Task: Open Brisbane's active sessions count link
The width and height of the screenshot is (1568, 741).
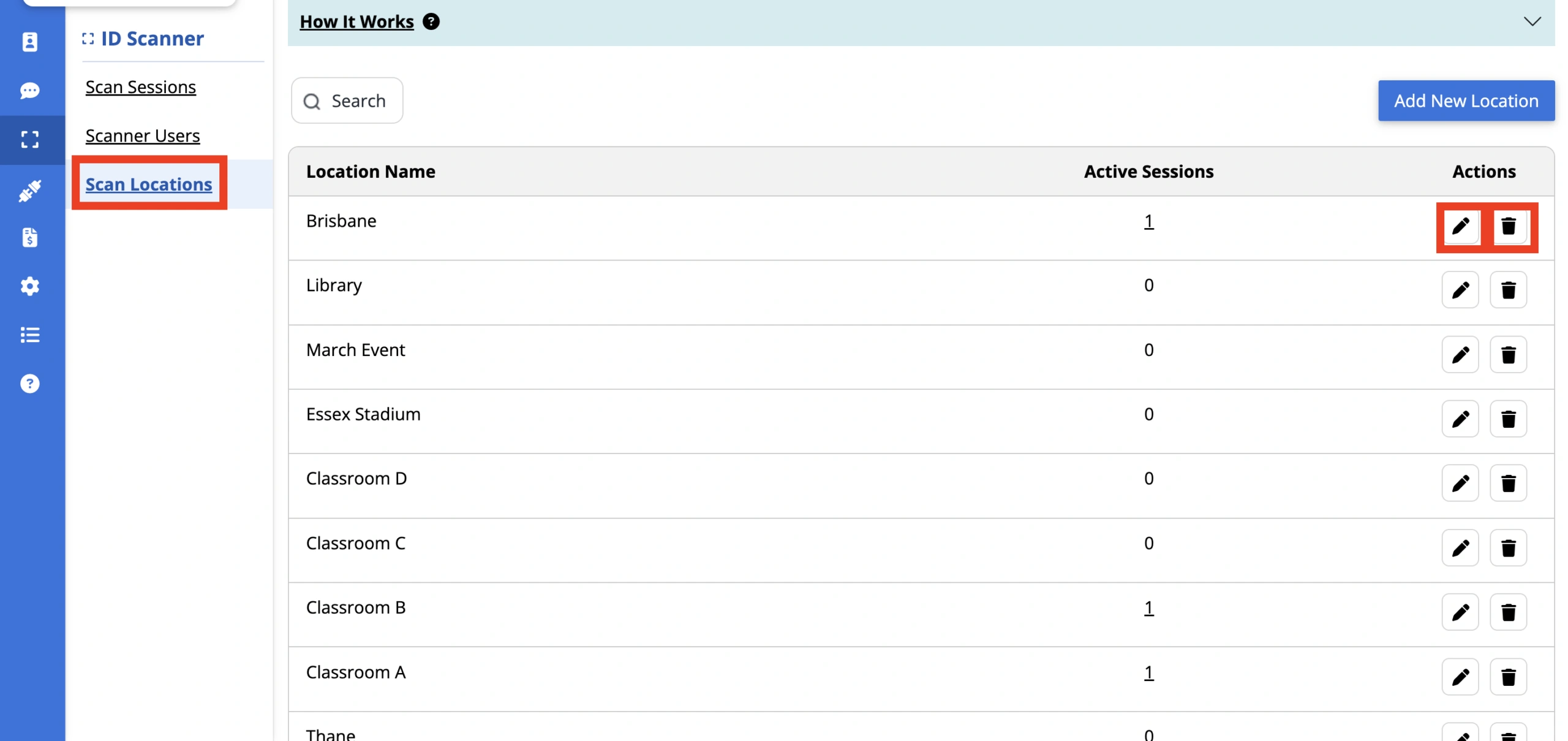Action: coord(1148,221)
